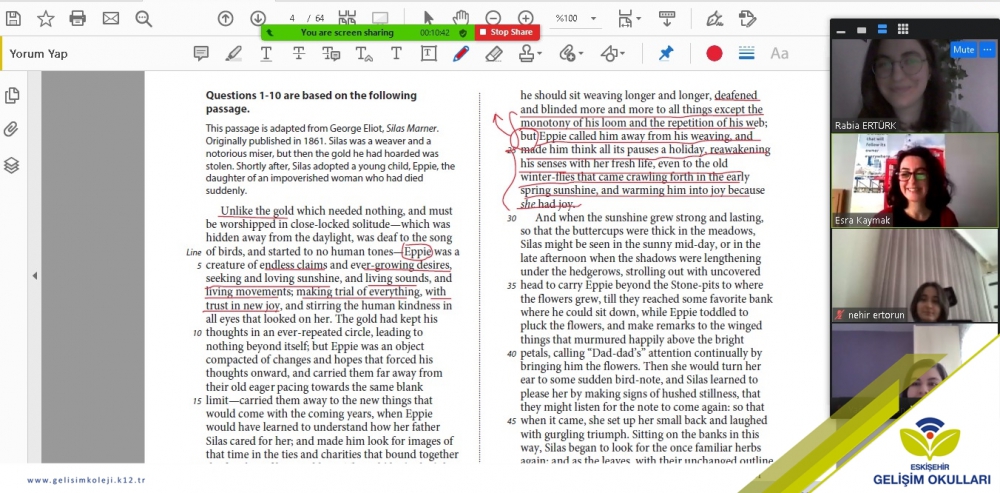Open page thumbnails panel in left sidebar
The width and height of the screenshot is (1000, 493).
pyautogui.click(x=11, y=96)
